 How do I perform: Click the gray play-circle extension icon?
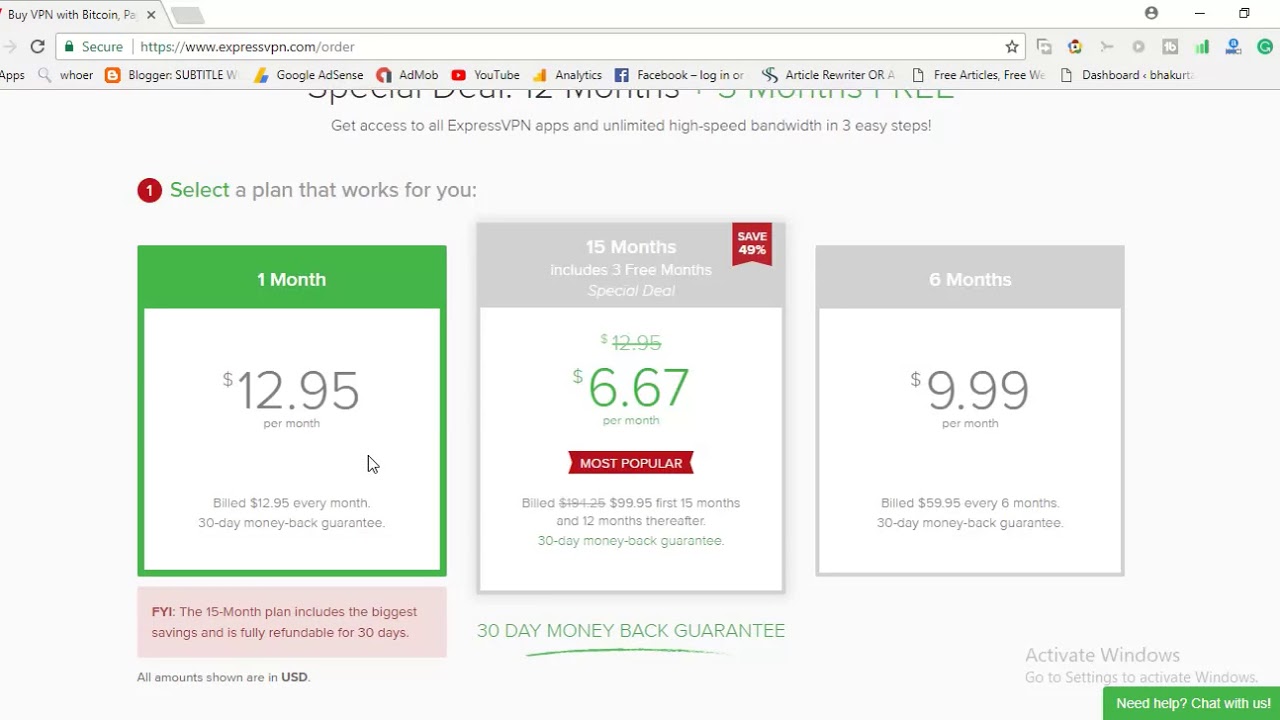pos(1138,47)
